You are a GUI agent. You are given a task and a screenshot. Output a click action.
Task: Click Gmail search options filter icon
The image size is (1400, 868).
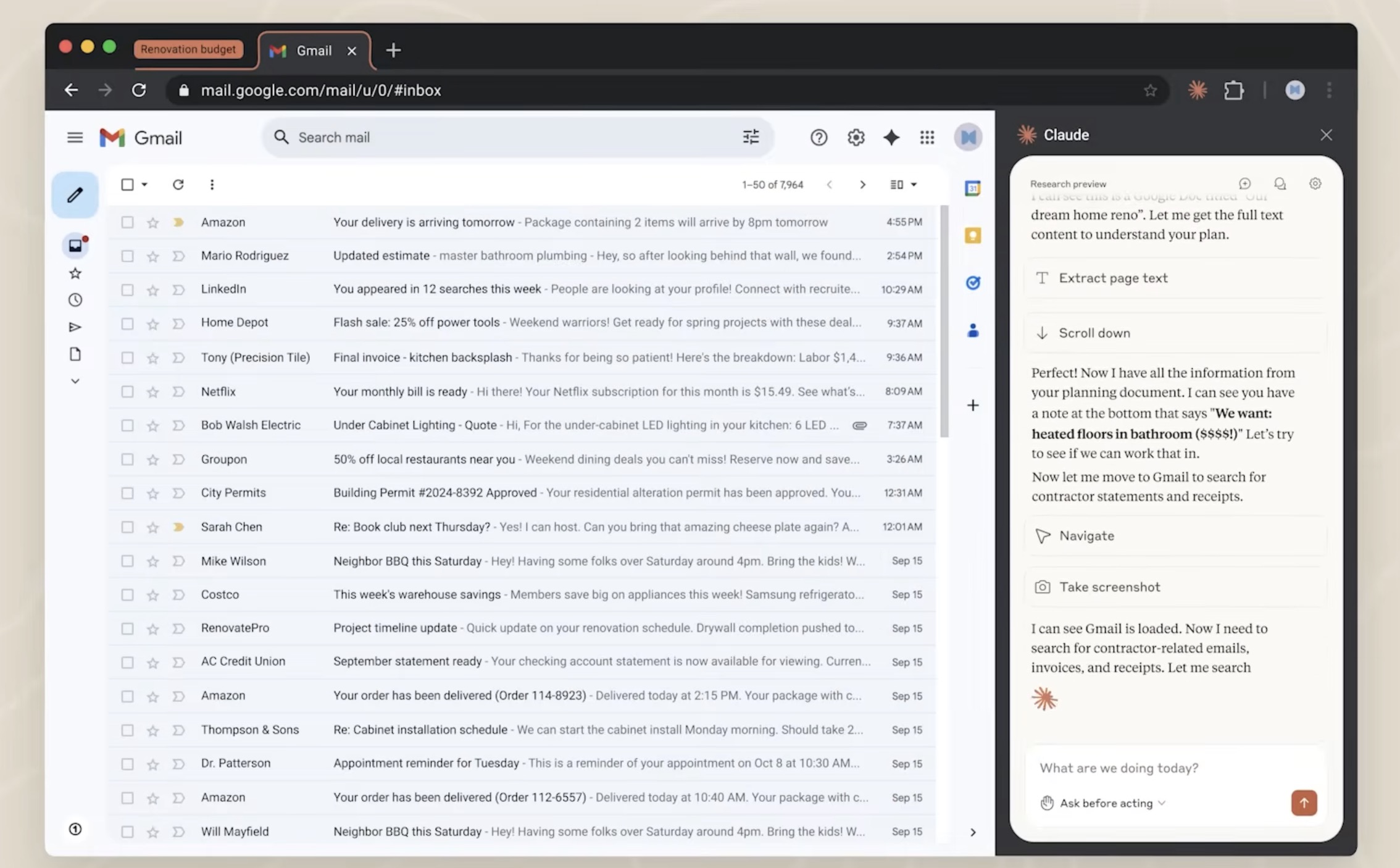(751, 137)
